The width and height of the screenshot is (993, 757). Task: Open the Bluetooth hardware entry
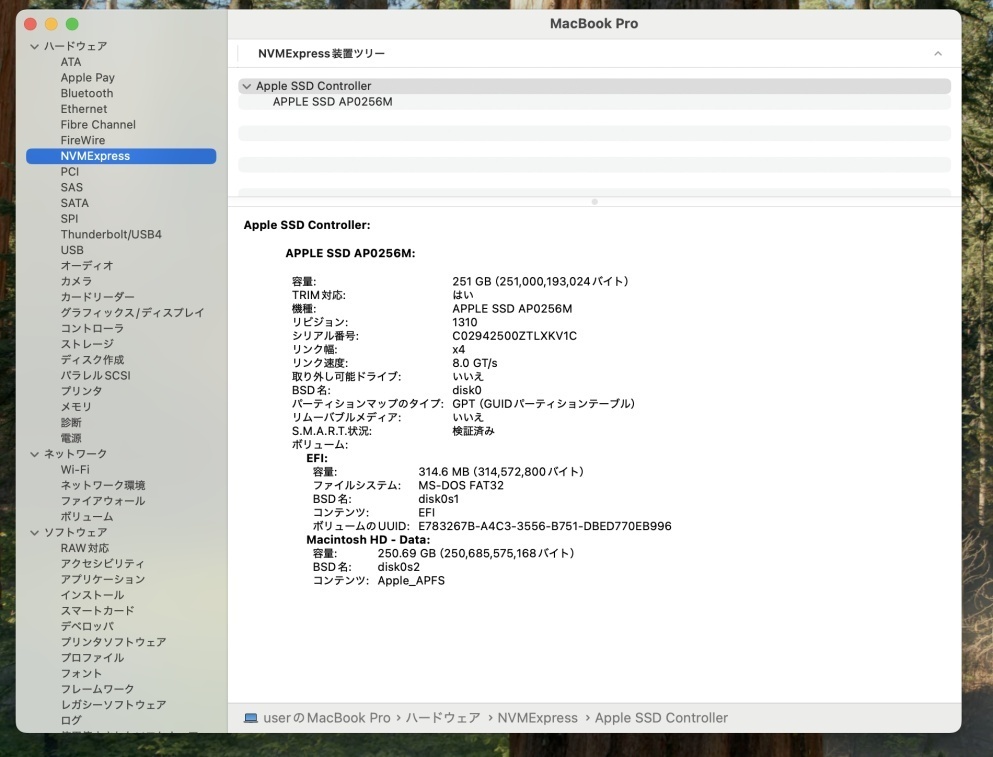87,93
